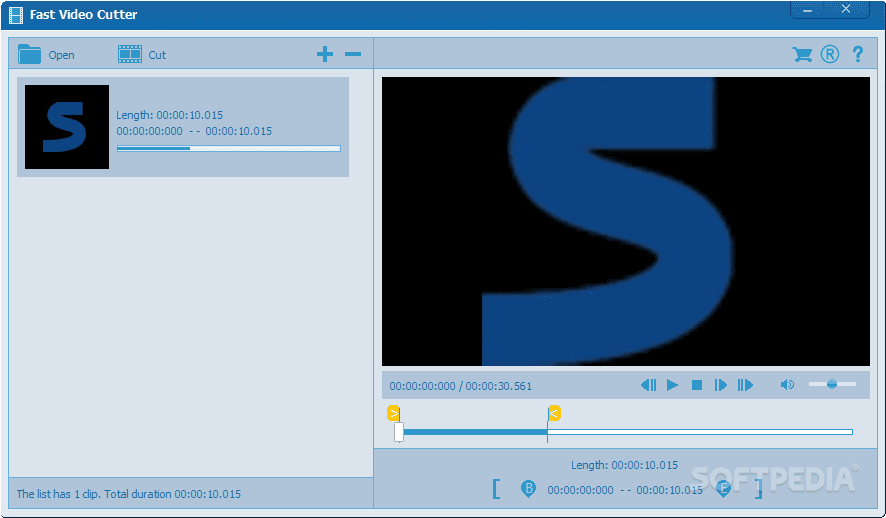Adjust the volume slider
Screen dimensions: 886x518
pos(832,384)
